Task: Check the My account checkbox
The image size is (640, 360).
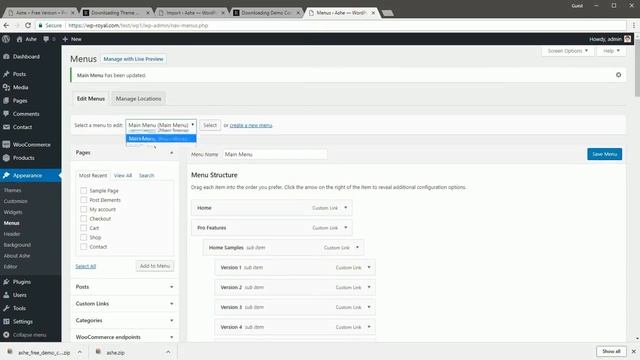Action: tap(84, 209)
